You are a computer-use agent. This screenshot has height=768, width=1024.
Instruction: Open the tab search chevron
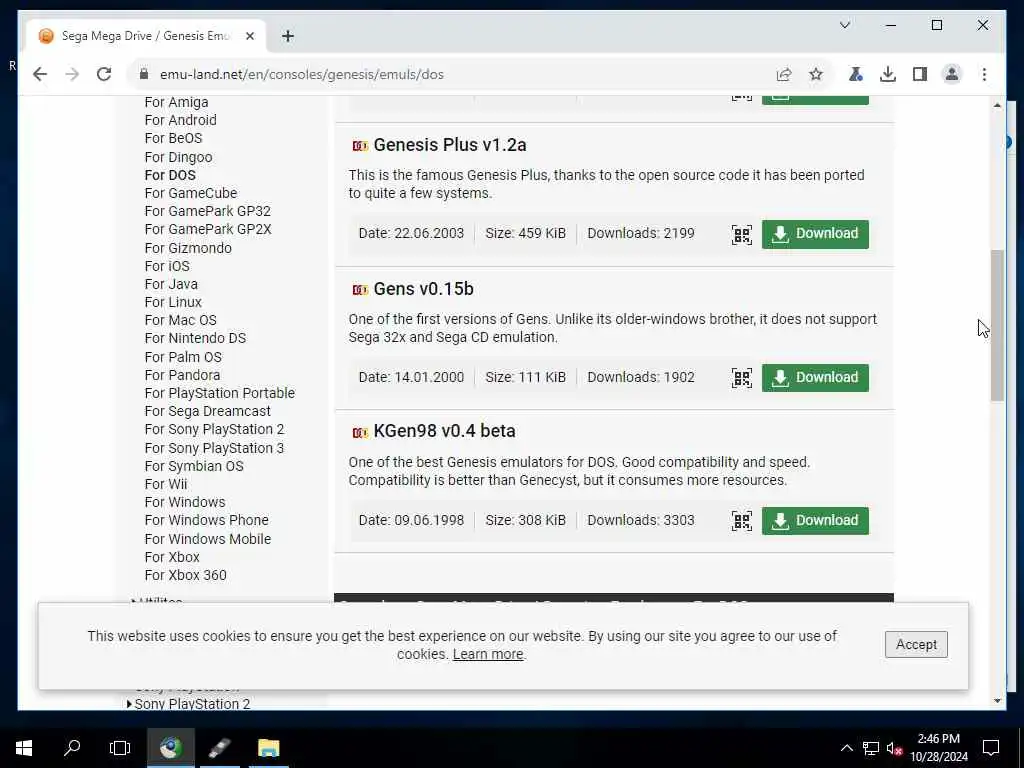(844, 25)
